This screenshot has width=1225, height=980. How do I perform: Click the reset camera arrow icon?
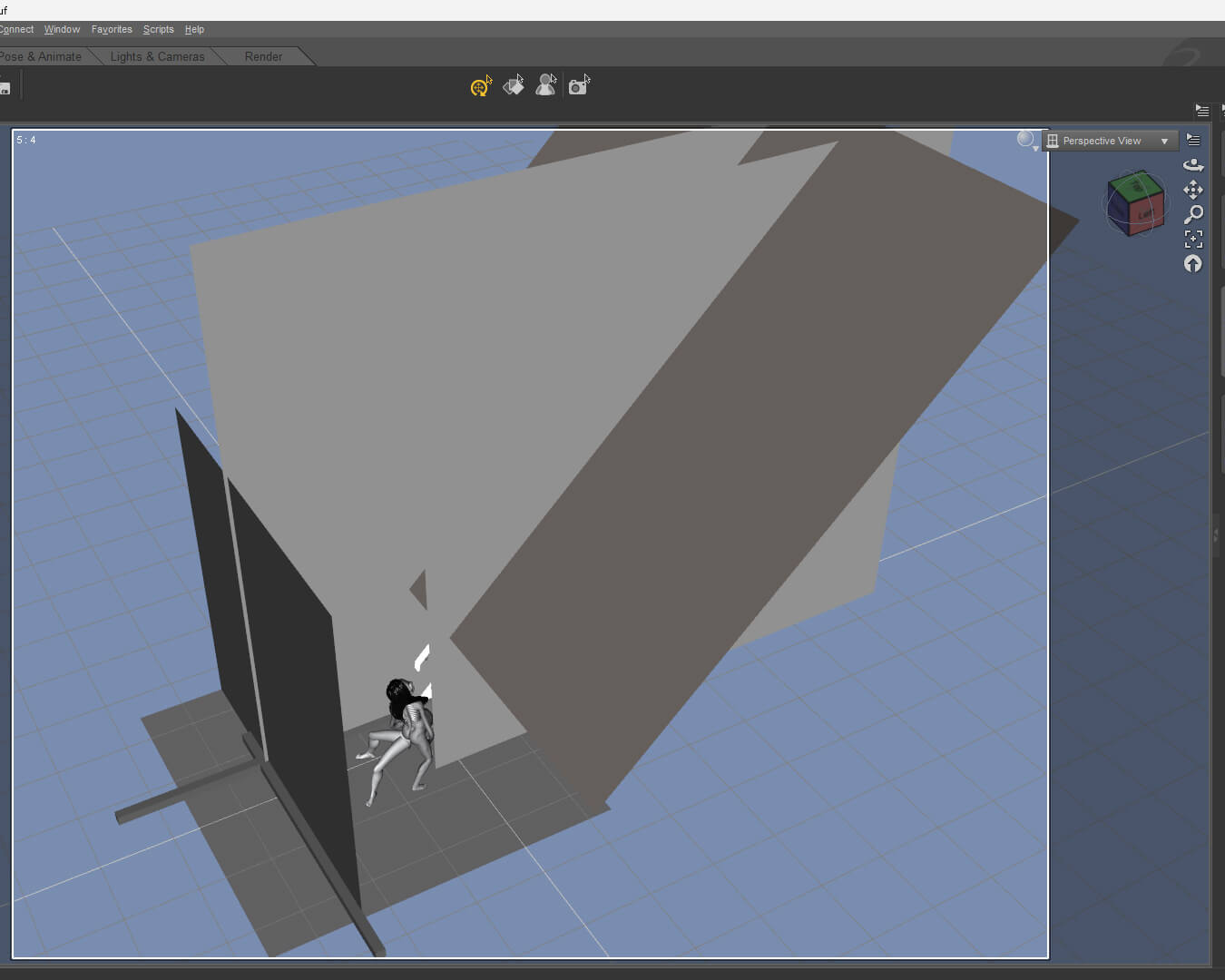pos(1193,264)
